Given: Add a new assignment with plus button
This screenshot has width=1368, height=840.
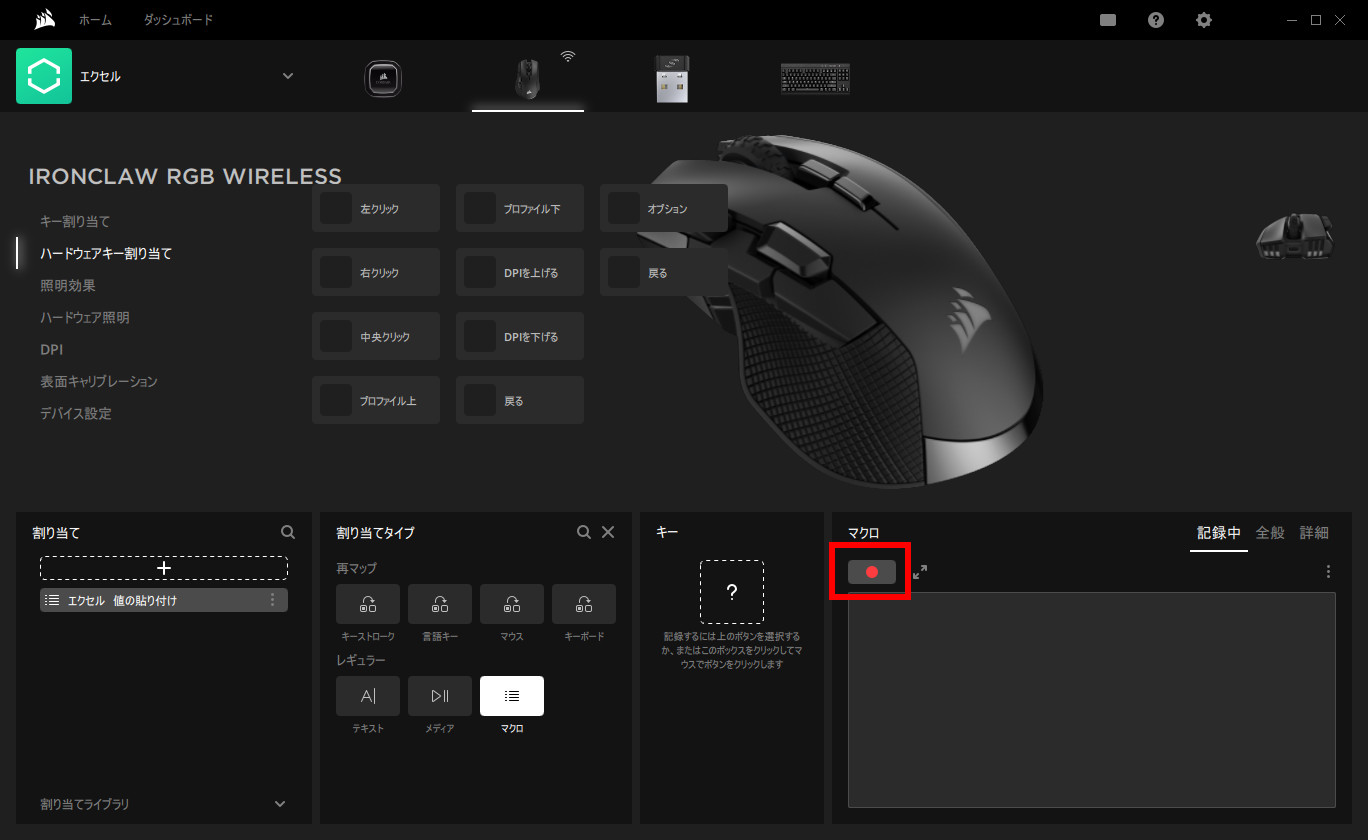Looking at the screenshot, I should click(164, 568).
